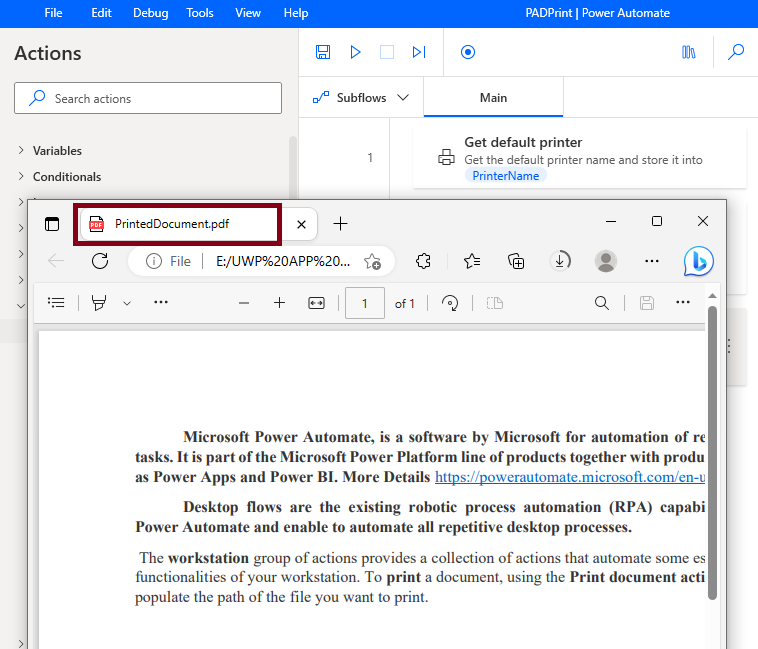
Task: Zoom out the PDF
Action: tap(244, 303)
